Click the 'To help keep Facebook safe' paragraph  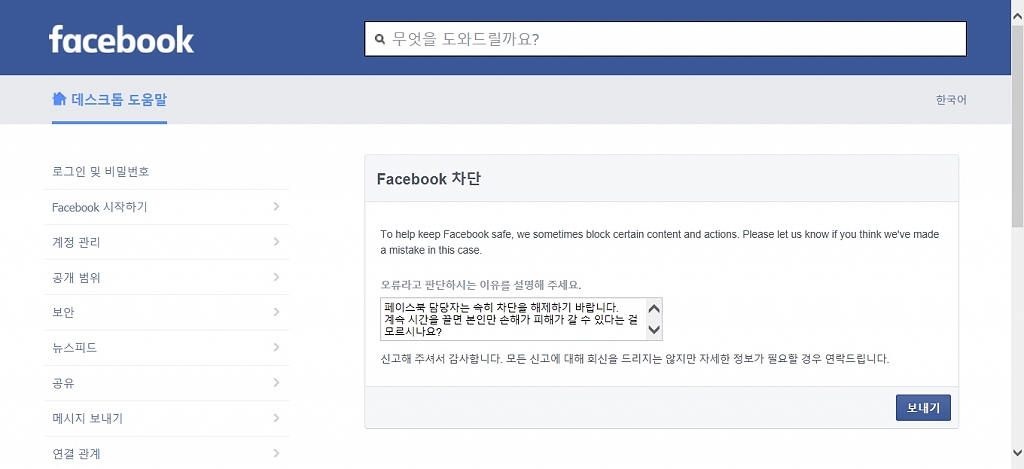coord(660,242)
